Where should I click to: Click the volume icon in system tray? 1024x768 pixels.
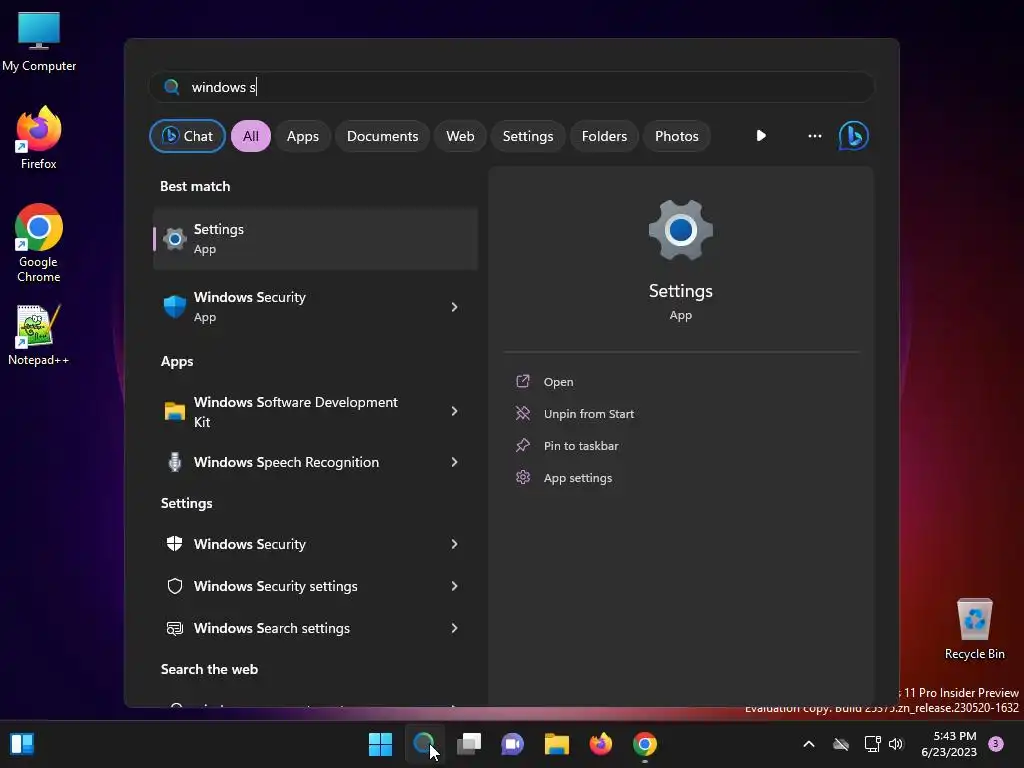tap(895, 744)
